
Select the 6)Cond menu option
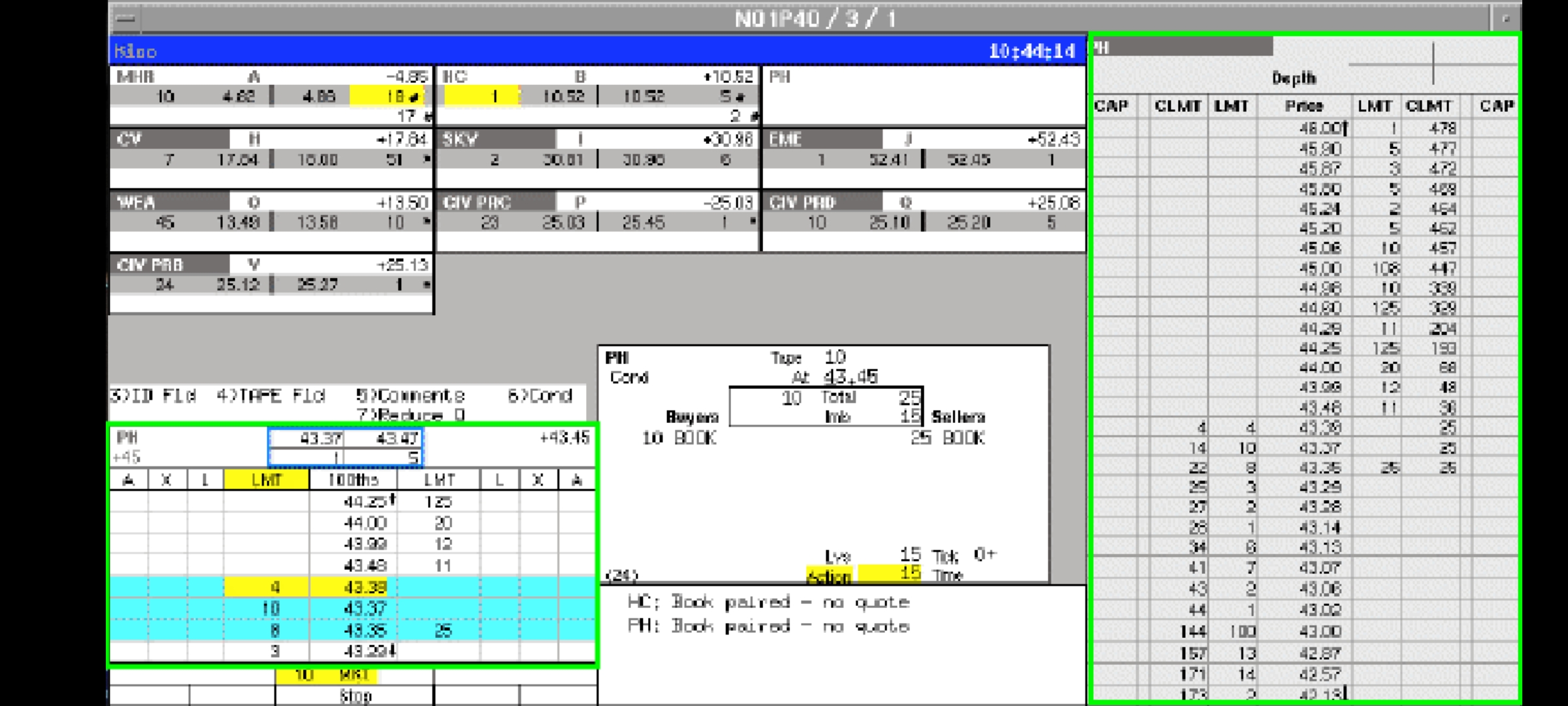coord(540,396)
